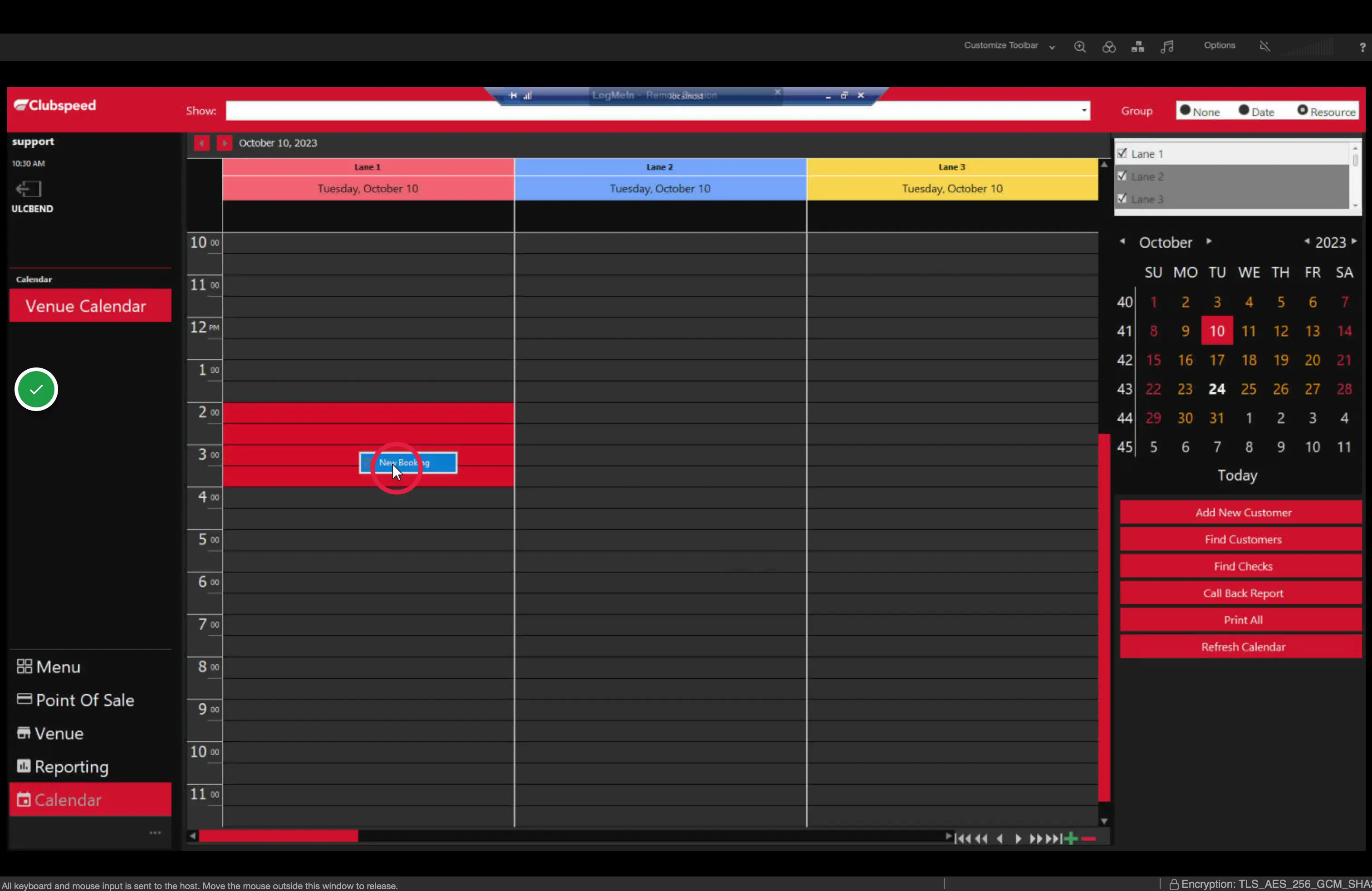Go to previous day with red left arrow

(202, 143)
